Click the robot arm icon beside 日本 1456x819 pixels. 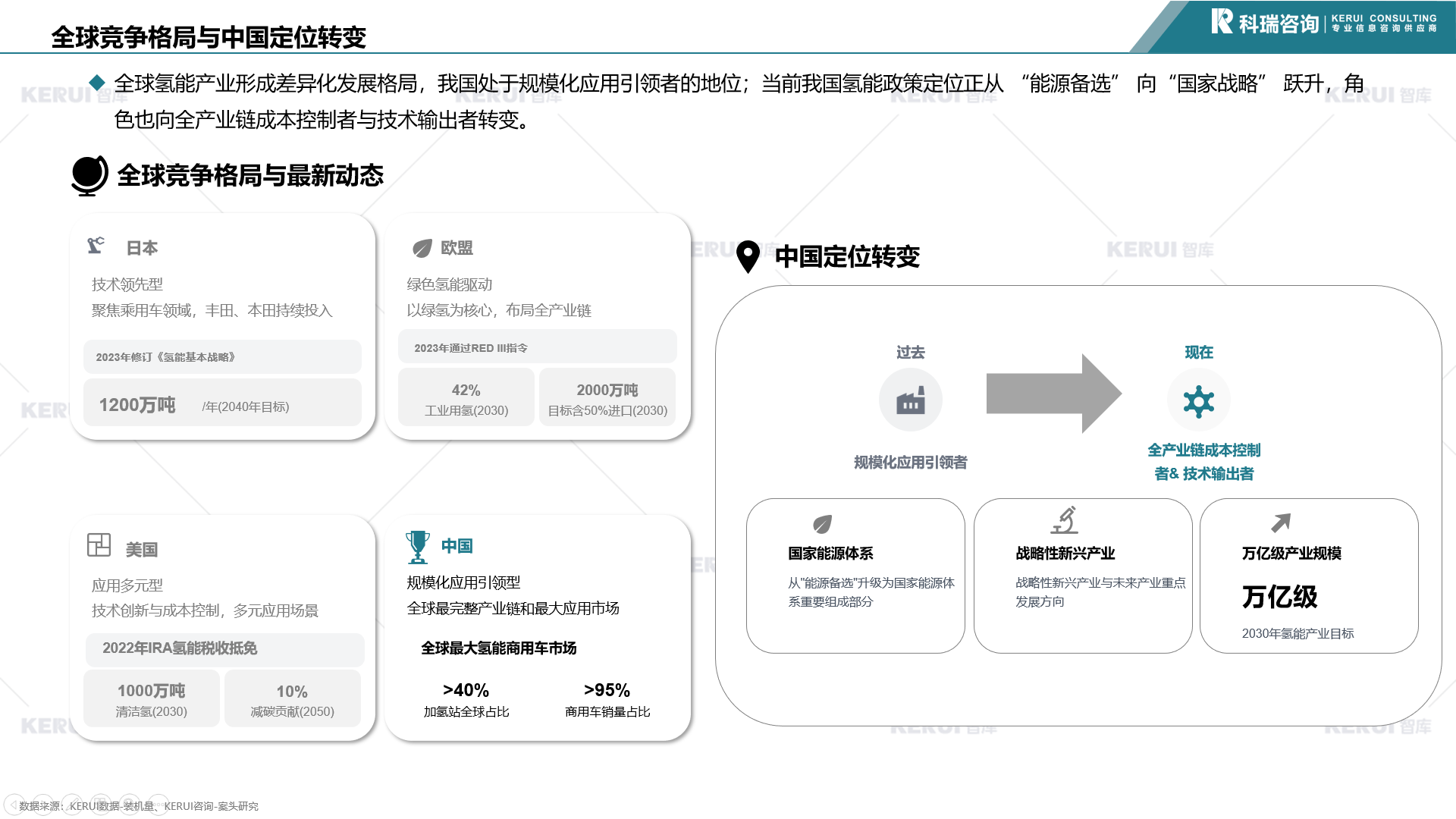[96, 246]
